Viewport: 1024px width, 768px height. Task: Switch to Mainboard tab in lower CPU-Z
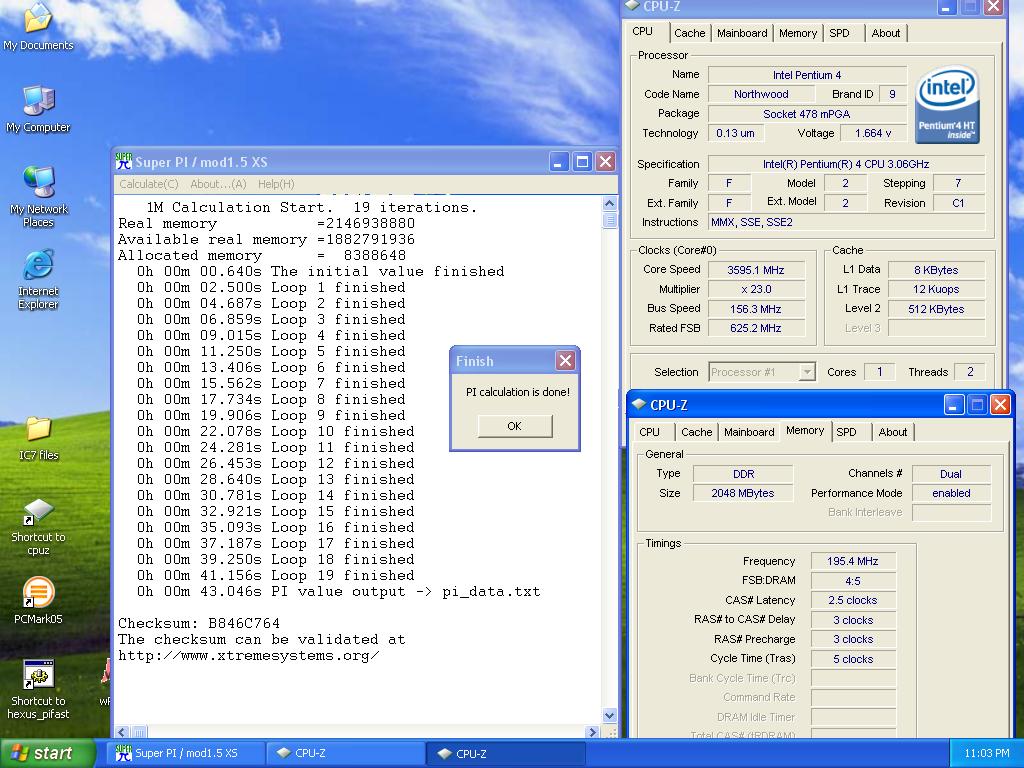tap(748, 432)
